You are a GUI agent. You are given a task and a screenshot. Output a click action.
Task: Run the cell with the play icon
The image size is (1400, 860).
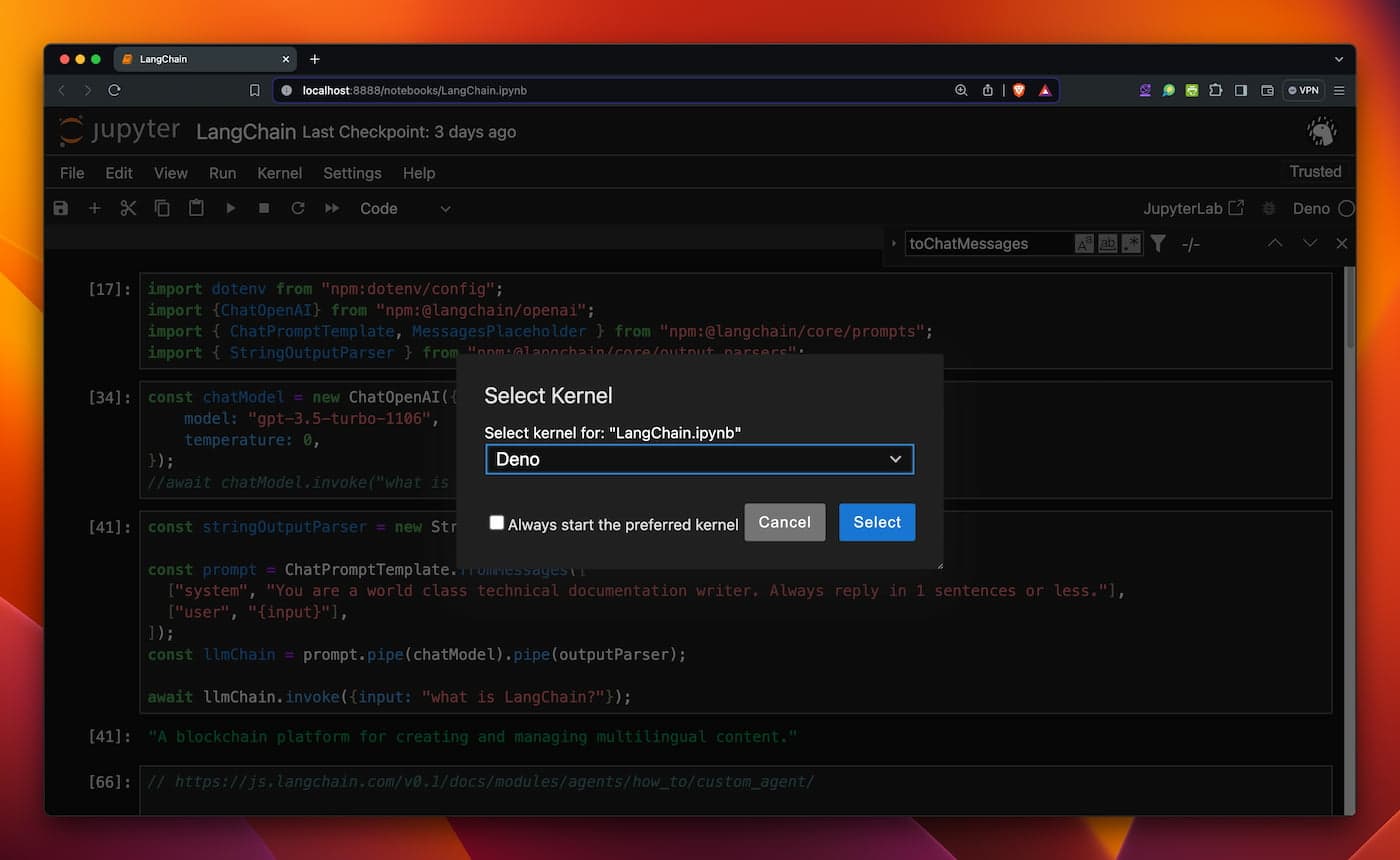[231, 208]
